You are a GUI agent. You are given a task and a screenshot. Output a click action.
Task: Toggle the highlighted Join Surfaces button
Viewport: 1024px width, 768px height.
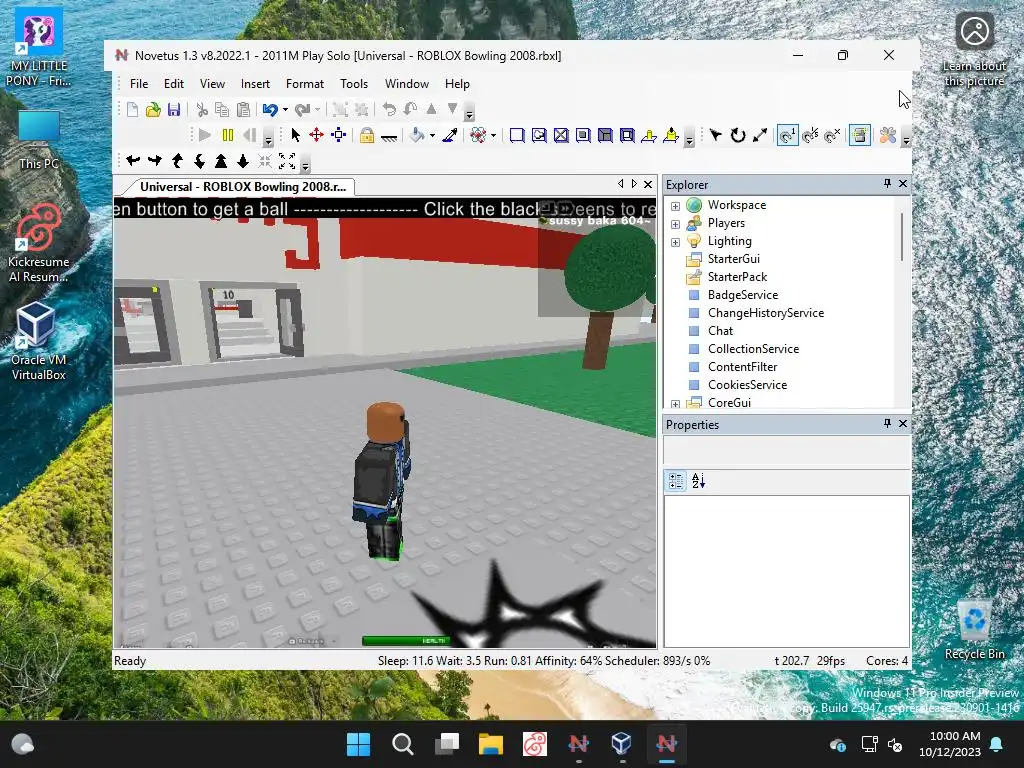(x=859, y=135)
